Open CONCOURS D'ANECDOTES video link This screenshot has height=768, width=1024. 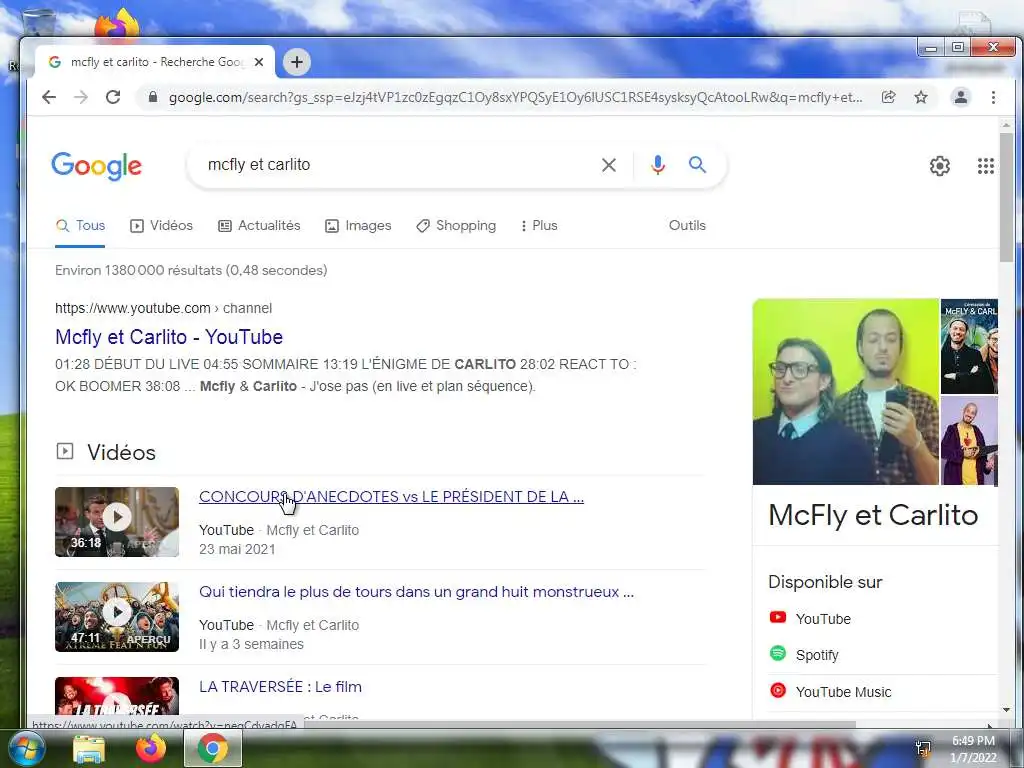[x=391, y=496]
